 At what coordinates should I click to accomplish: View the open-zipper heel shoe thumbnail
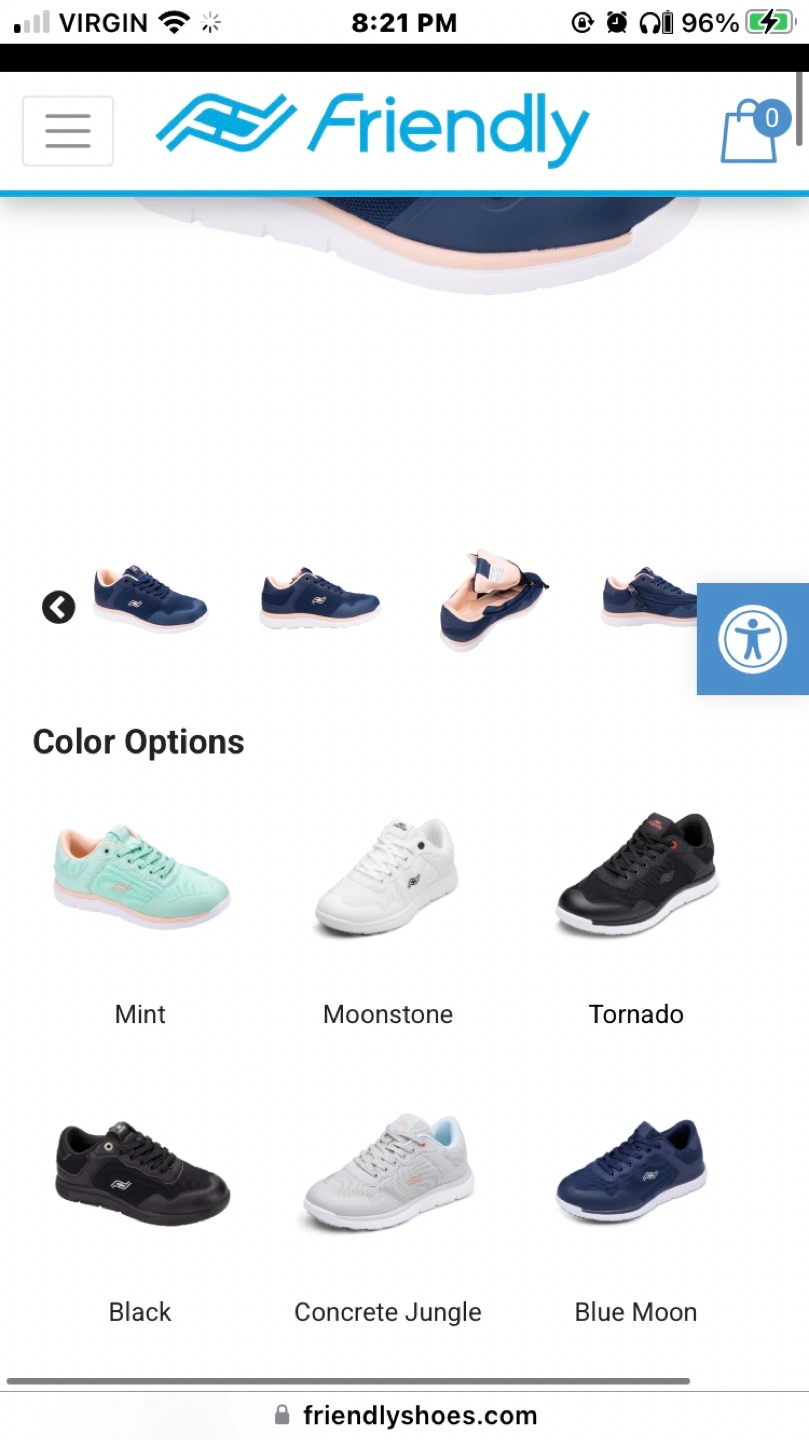pyautogui.click(x=493, y=600)
